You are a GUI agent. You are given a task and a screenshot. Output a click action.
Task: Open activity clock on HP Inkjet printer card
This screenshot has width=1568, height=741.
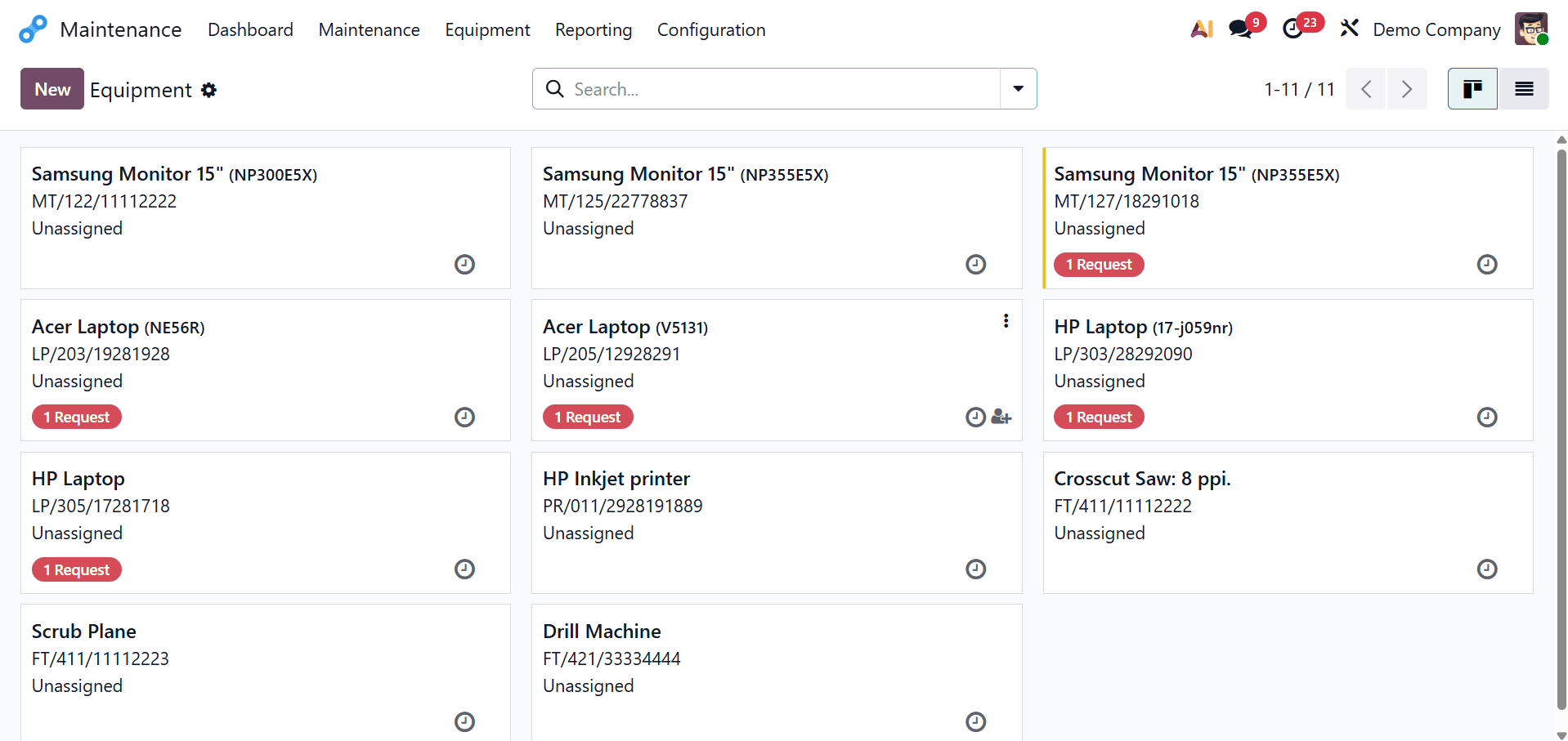click(x=975, y=569)
